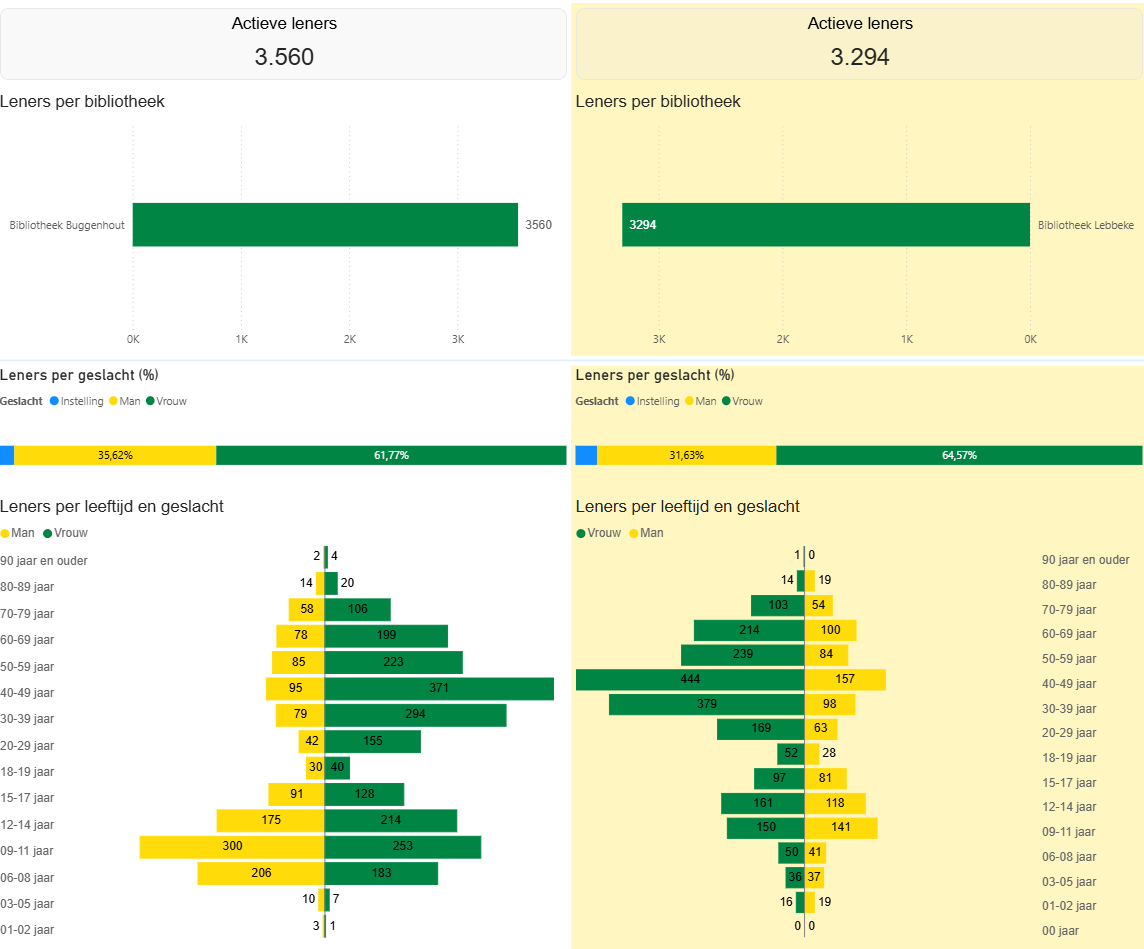Viewport: 1144px width, 949px height.
Task: Select the Bibliotheek Buggenhout bar
Action: tap(325, 225)
